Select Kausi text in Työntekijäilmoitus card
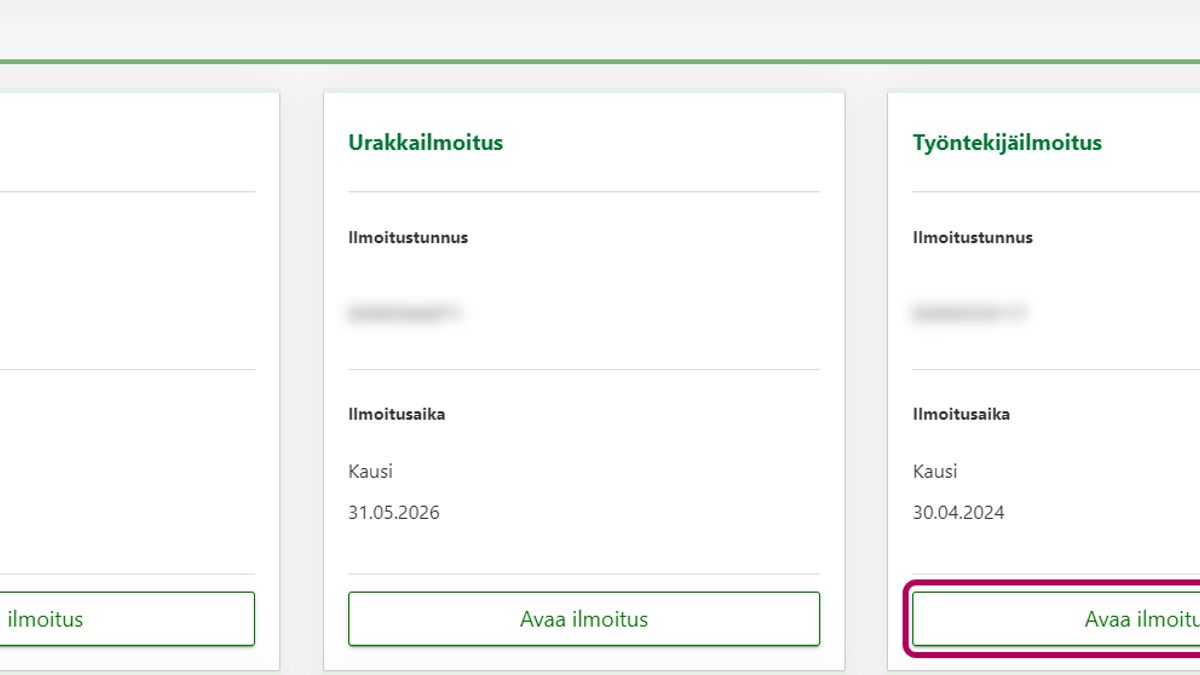The width and height of the screenshot is (1200, 675). (x=935, y=471)
